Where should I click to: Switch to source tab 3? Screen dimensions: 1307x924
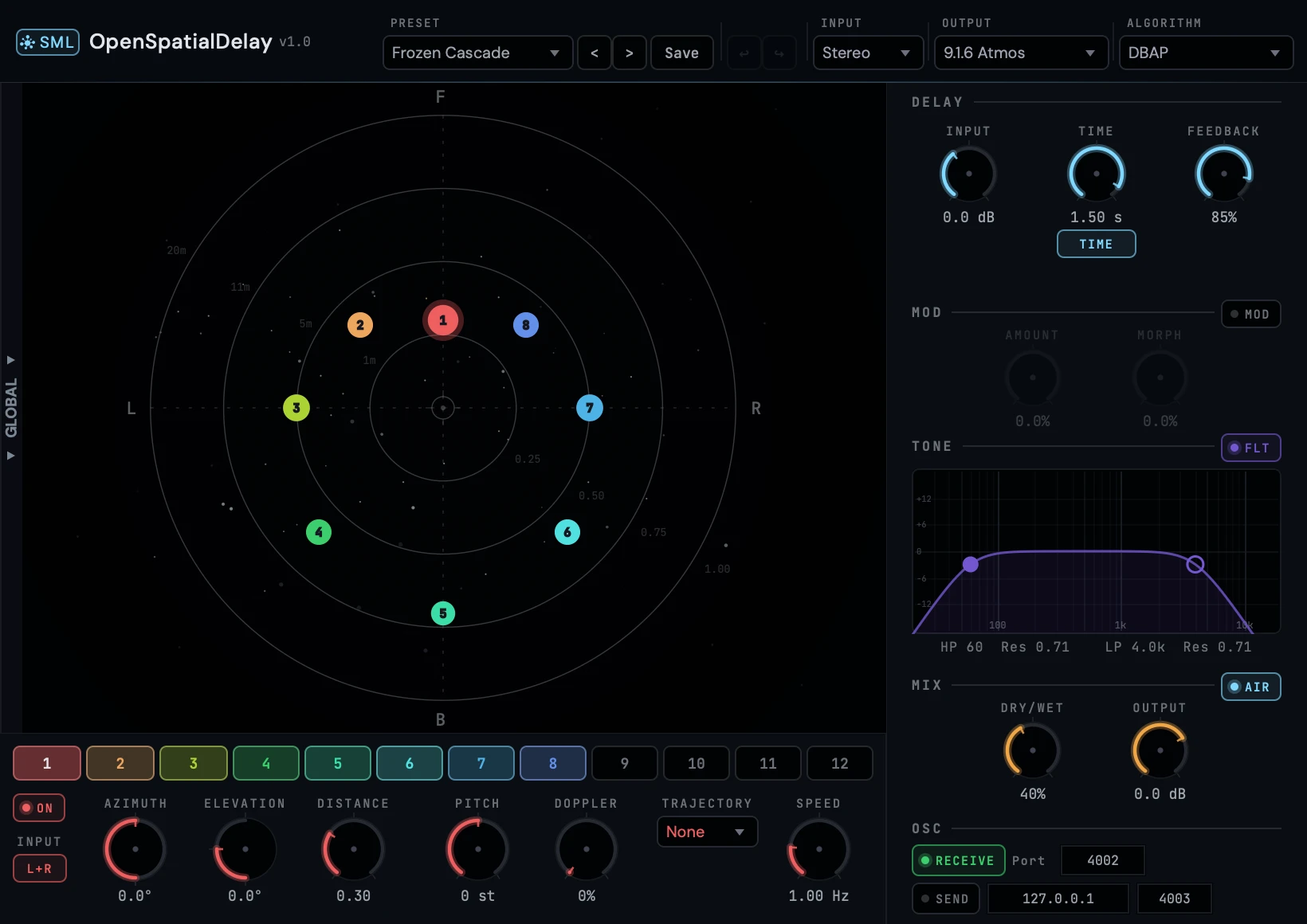[x=194, y=763]
